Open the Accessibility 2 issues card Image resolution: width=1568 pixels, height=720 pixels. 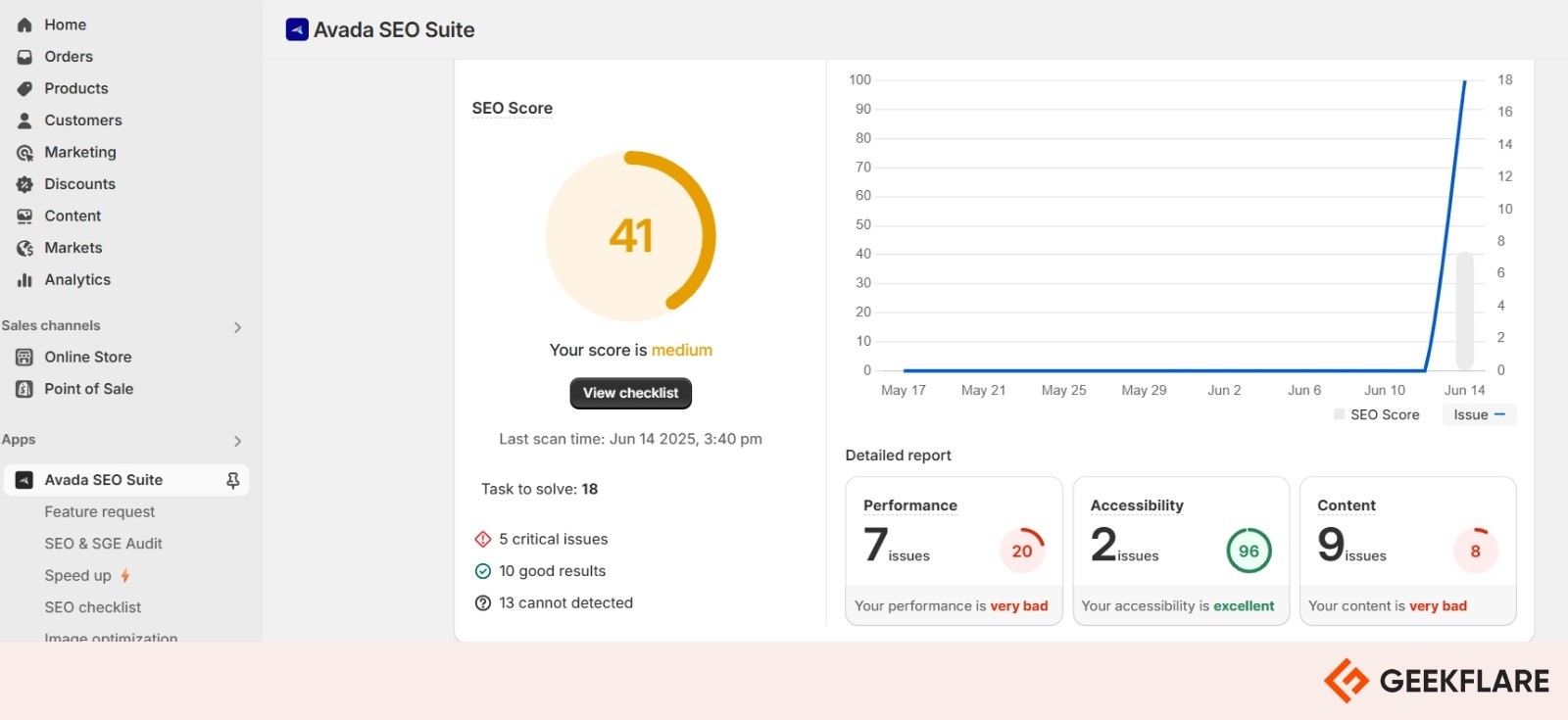1181,551
